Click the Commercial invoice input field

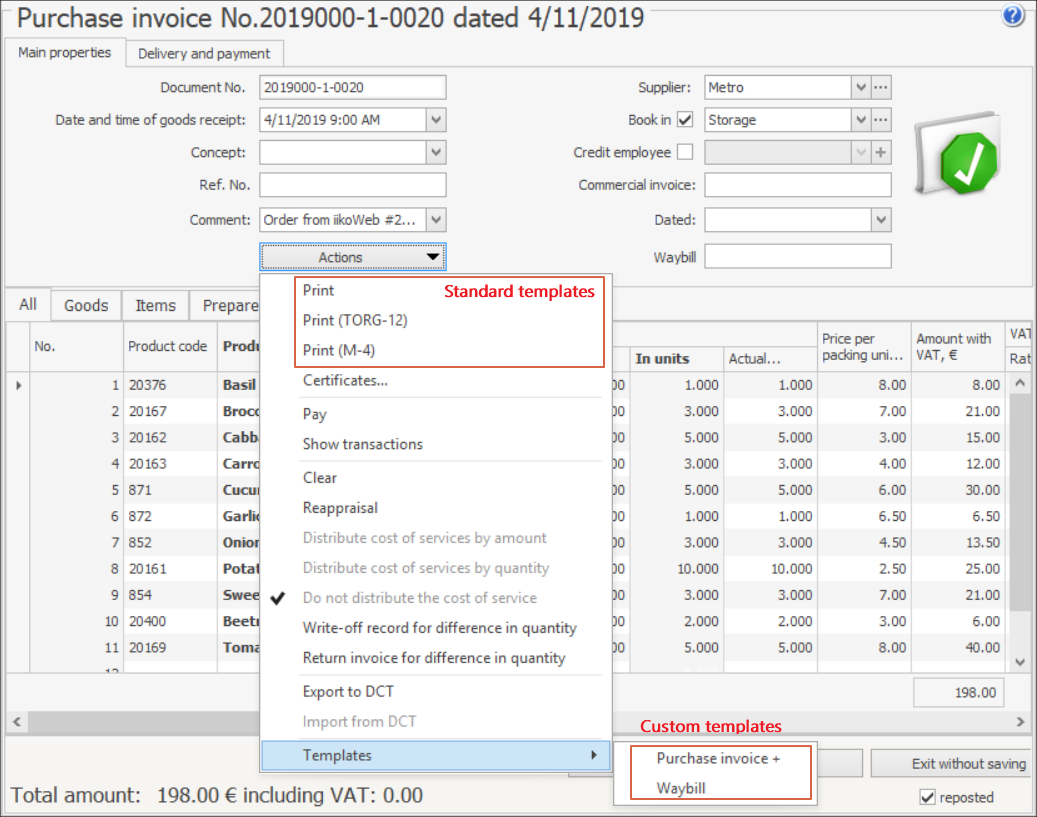point(797,186)
